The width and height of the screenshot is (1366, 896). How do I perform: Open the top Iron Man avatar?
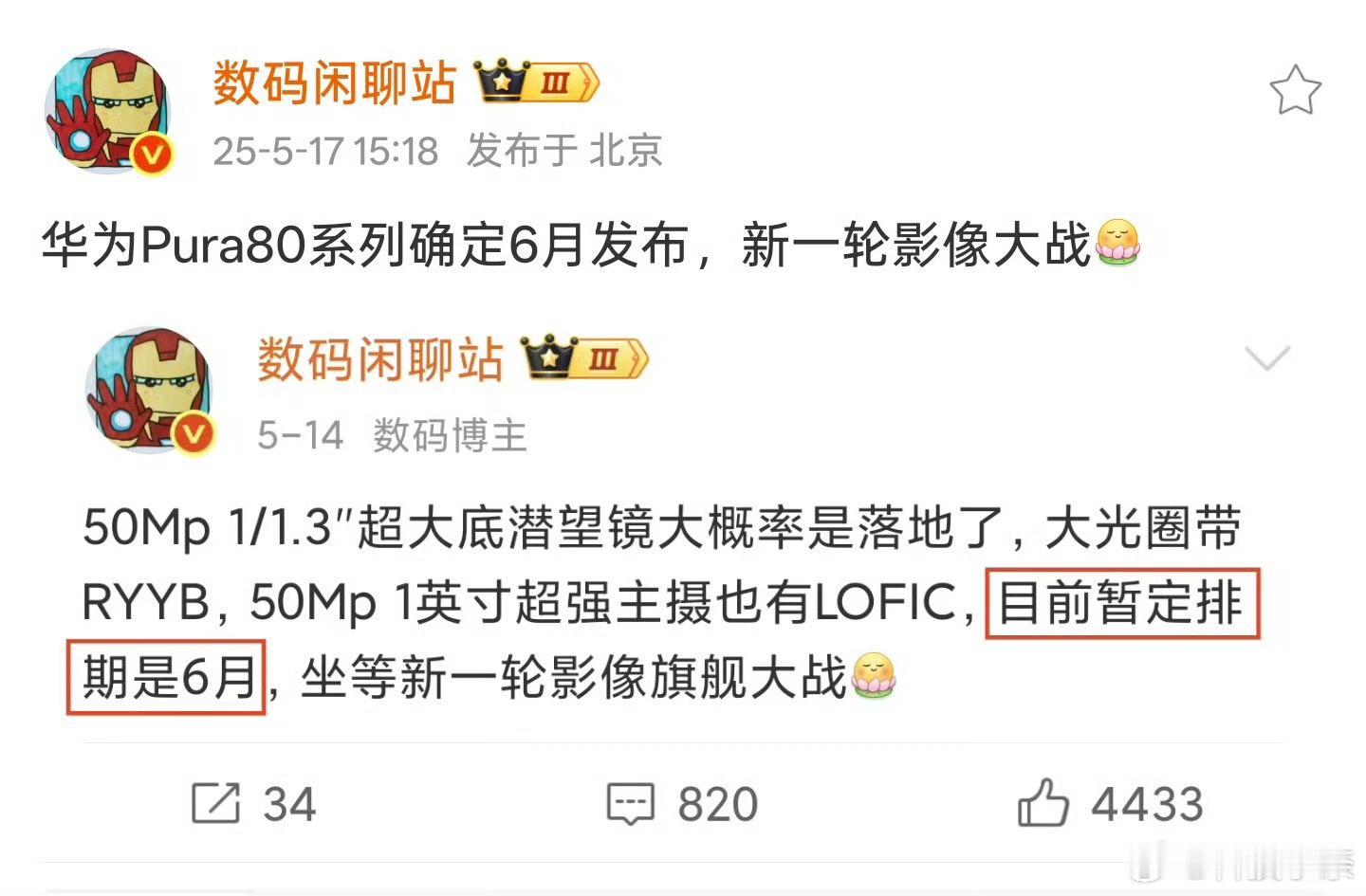pos(107,111)
